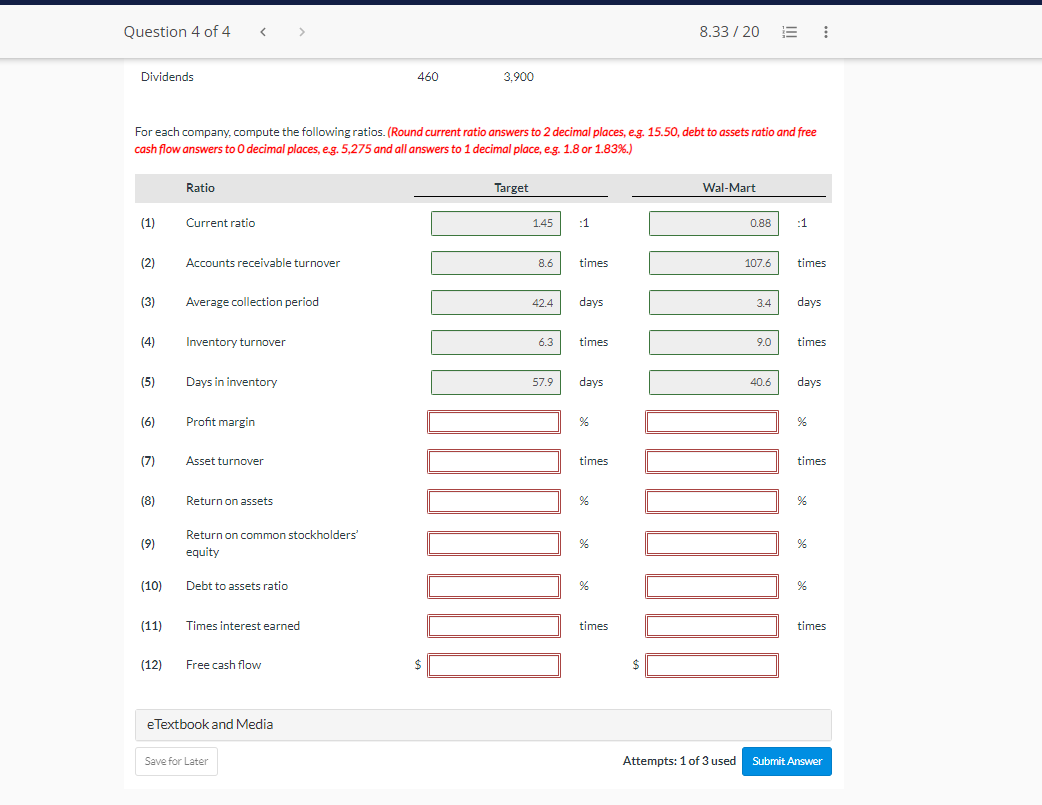1042x805 pixels.
Task: Click Target debt to assets ratio input
Action: point(494,586)
